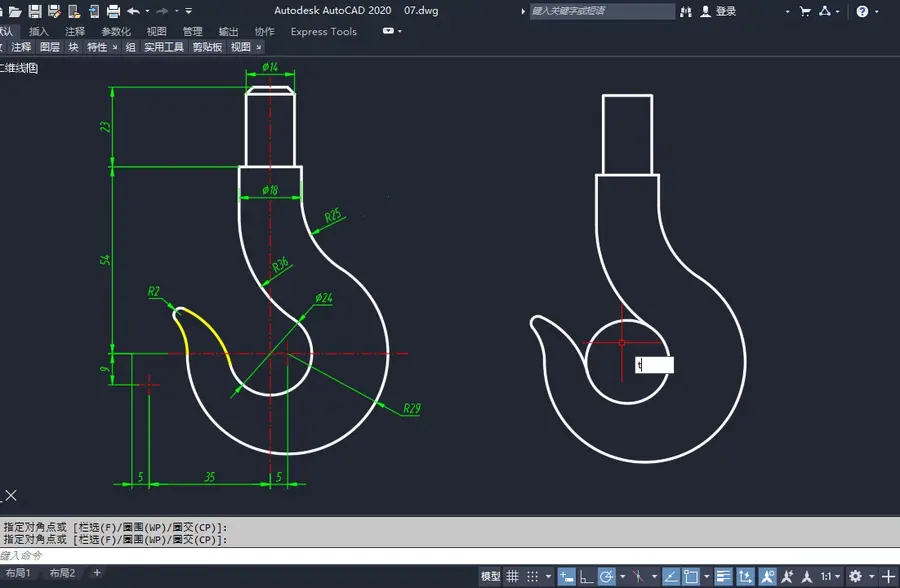The width and height of the screenshot is (900, 588).
Task: Toggle isometric drafting icon
Action: coord(638,576)
